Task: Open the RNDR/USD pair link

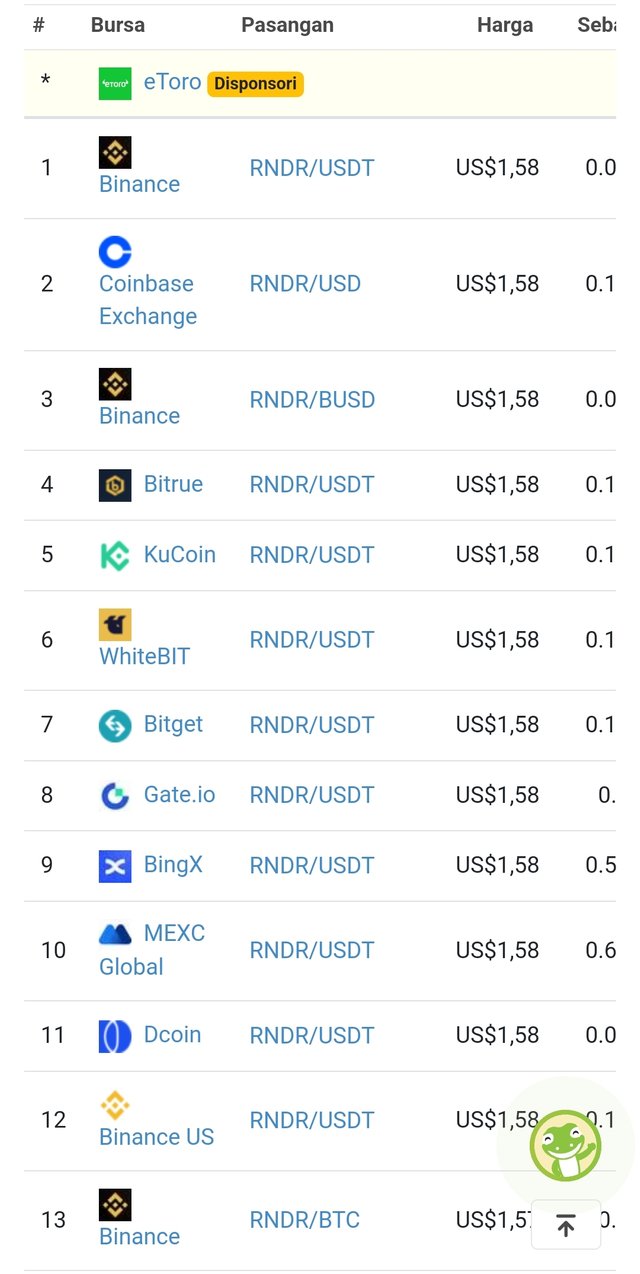Action: tap(305, 284)
